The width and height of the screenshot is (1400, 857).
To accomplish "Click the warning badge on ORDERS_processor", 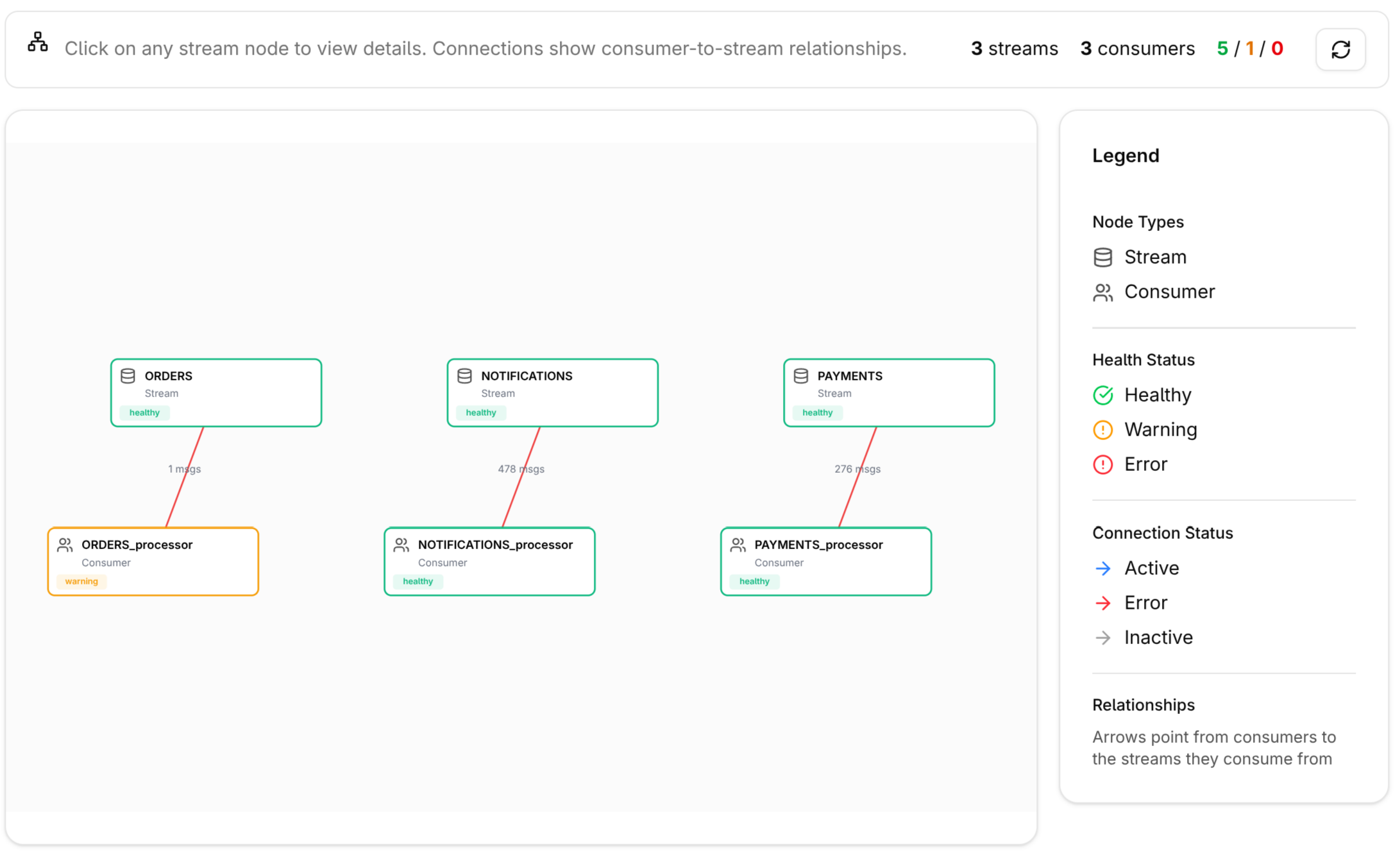I will point(81,581).
